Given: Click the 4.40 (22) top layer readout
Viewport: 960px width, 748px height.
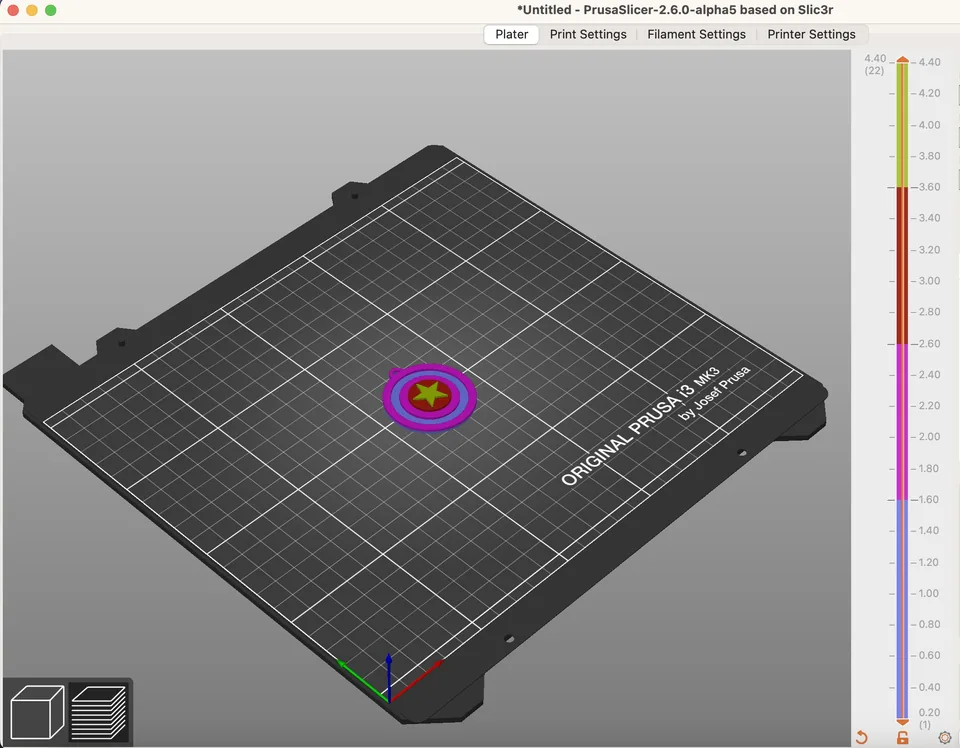Looking at the screenshot, I should pyautogui.click(x=875, y=64).
